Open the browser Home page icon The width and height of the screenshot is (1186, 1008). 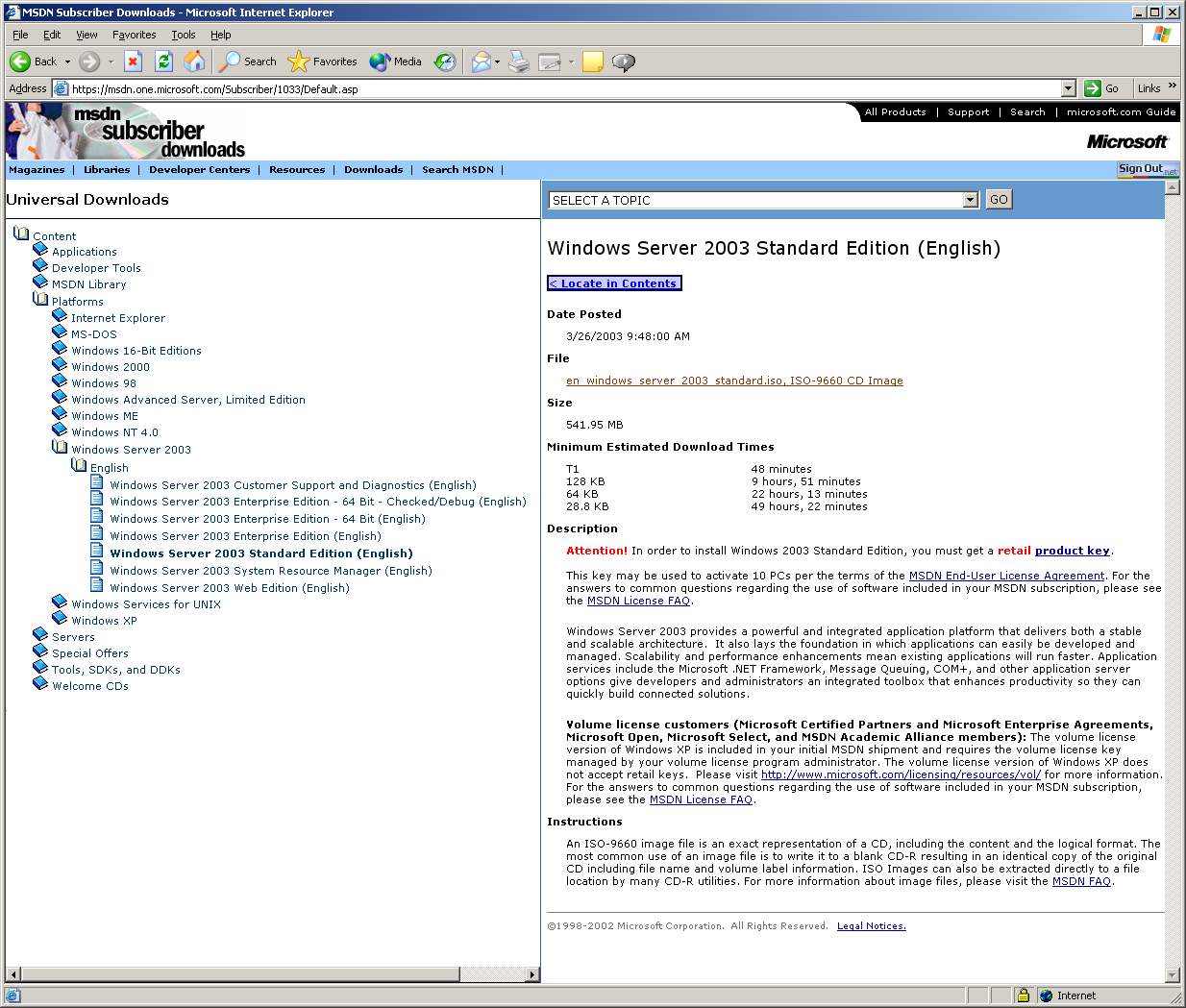point(194,61)
